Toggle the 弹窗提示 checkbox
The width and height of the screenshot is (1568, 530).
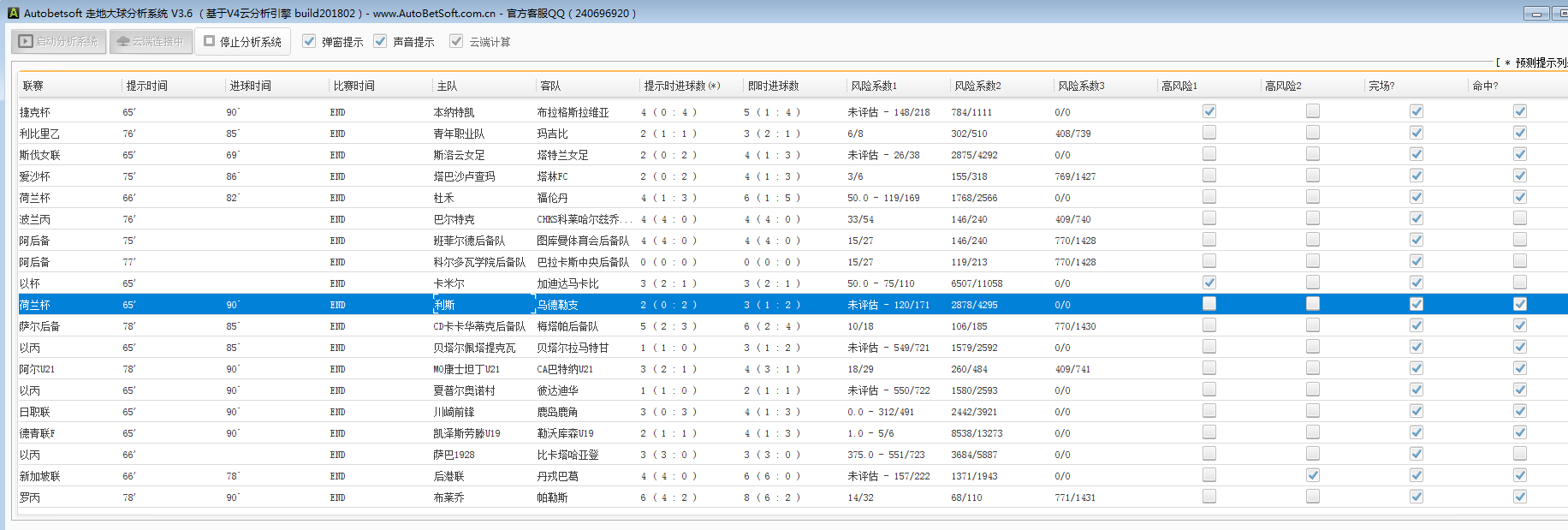[309, 41]
